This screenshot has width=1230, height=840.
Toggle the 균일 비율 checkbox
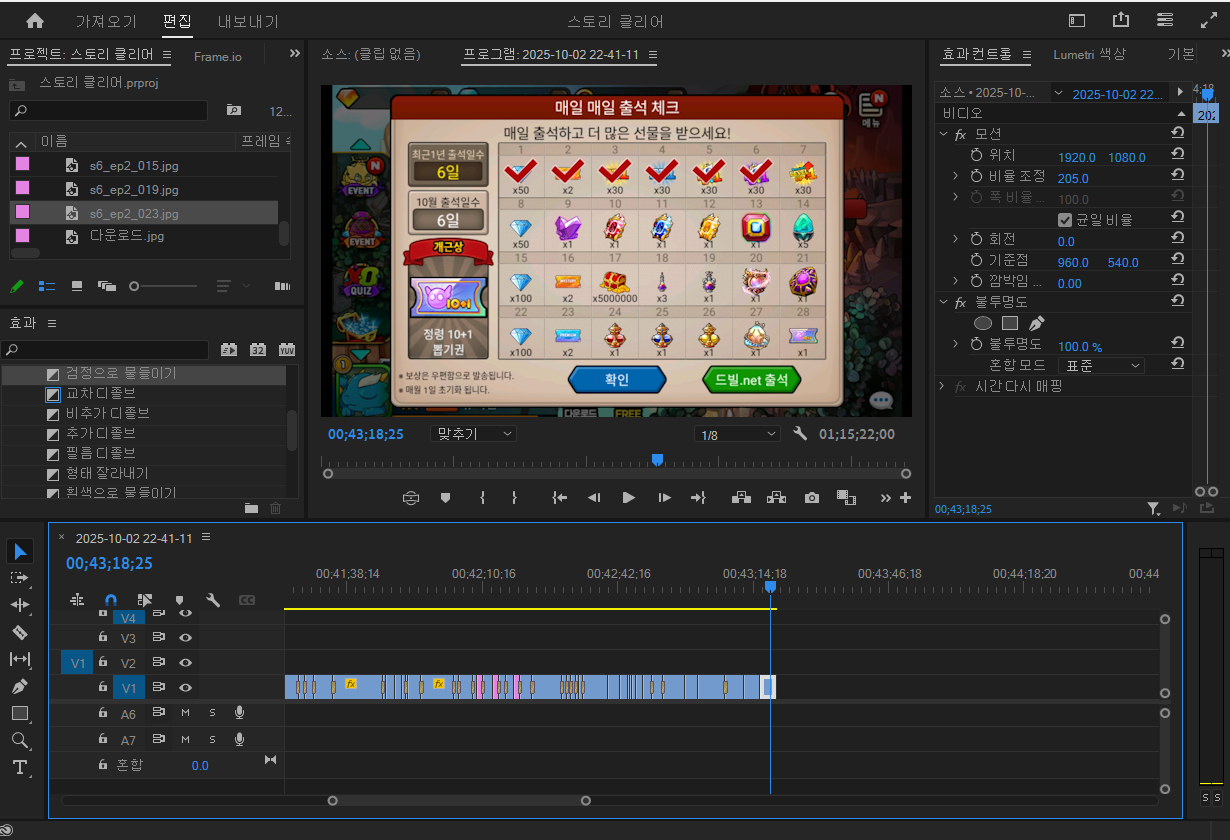tap(1065, 220)
